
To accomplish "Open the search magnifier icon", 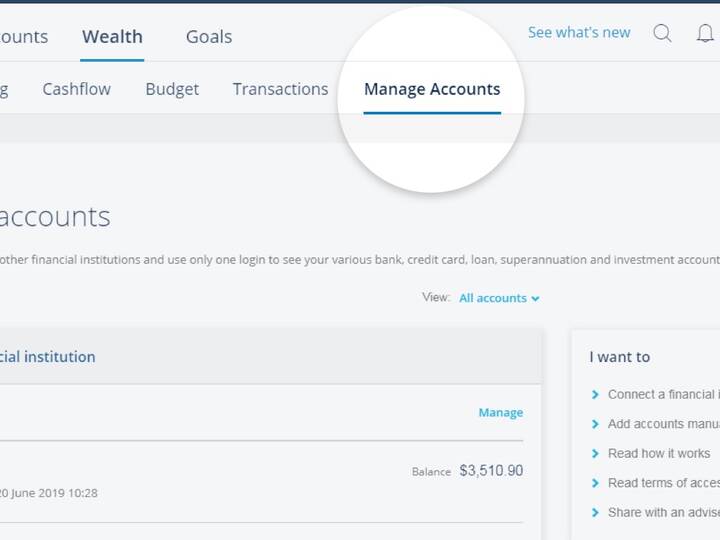I will (x=662, y=33).
